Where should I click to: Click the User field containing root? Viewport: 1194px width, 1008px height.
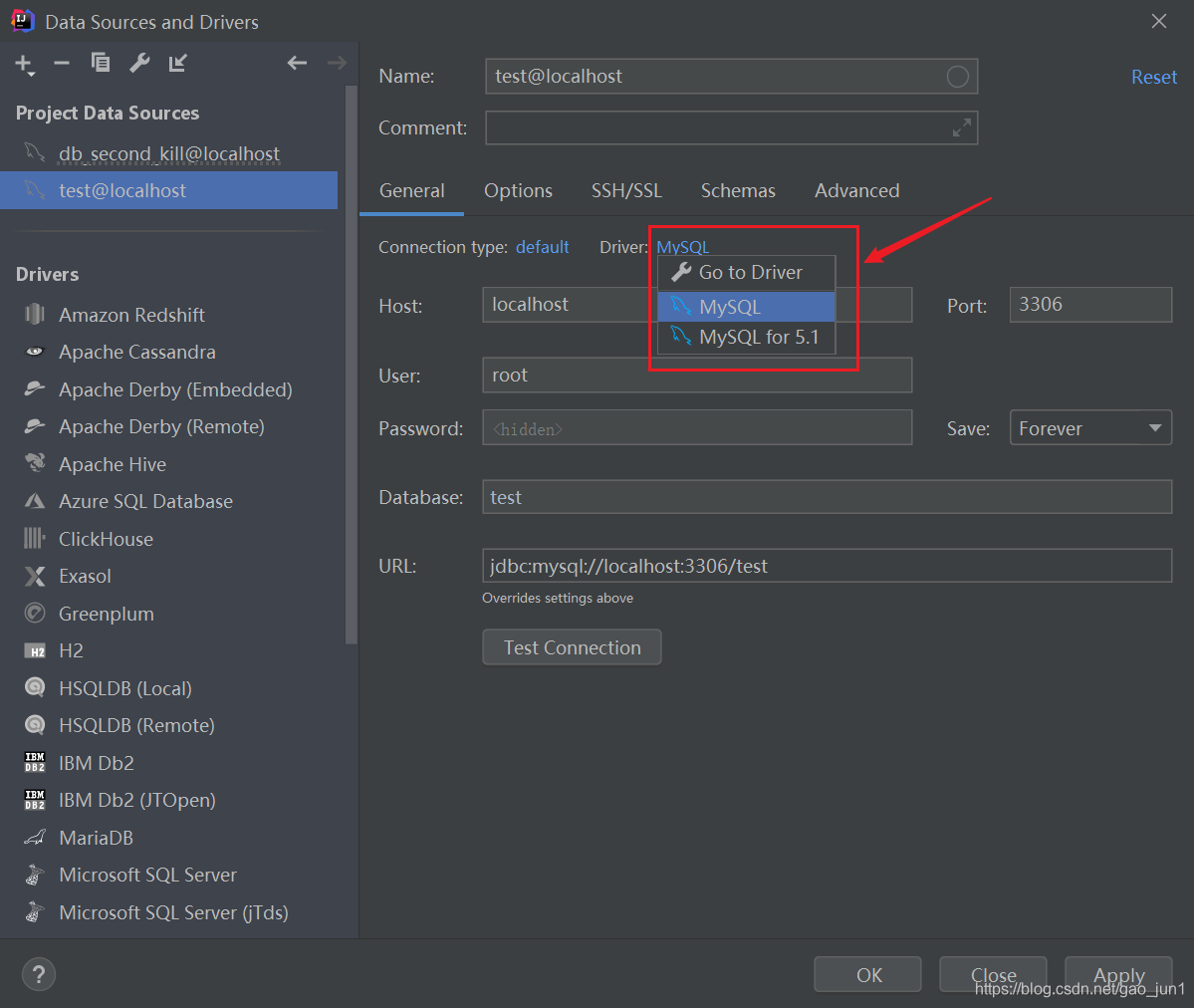pos(697,375)
